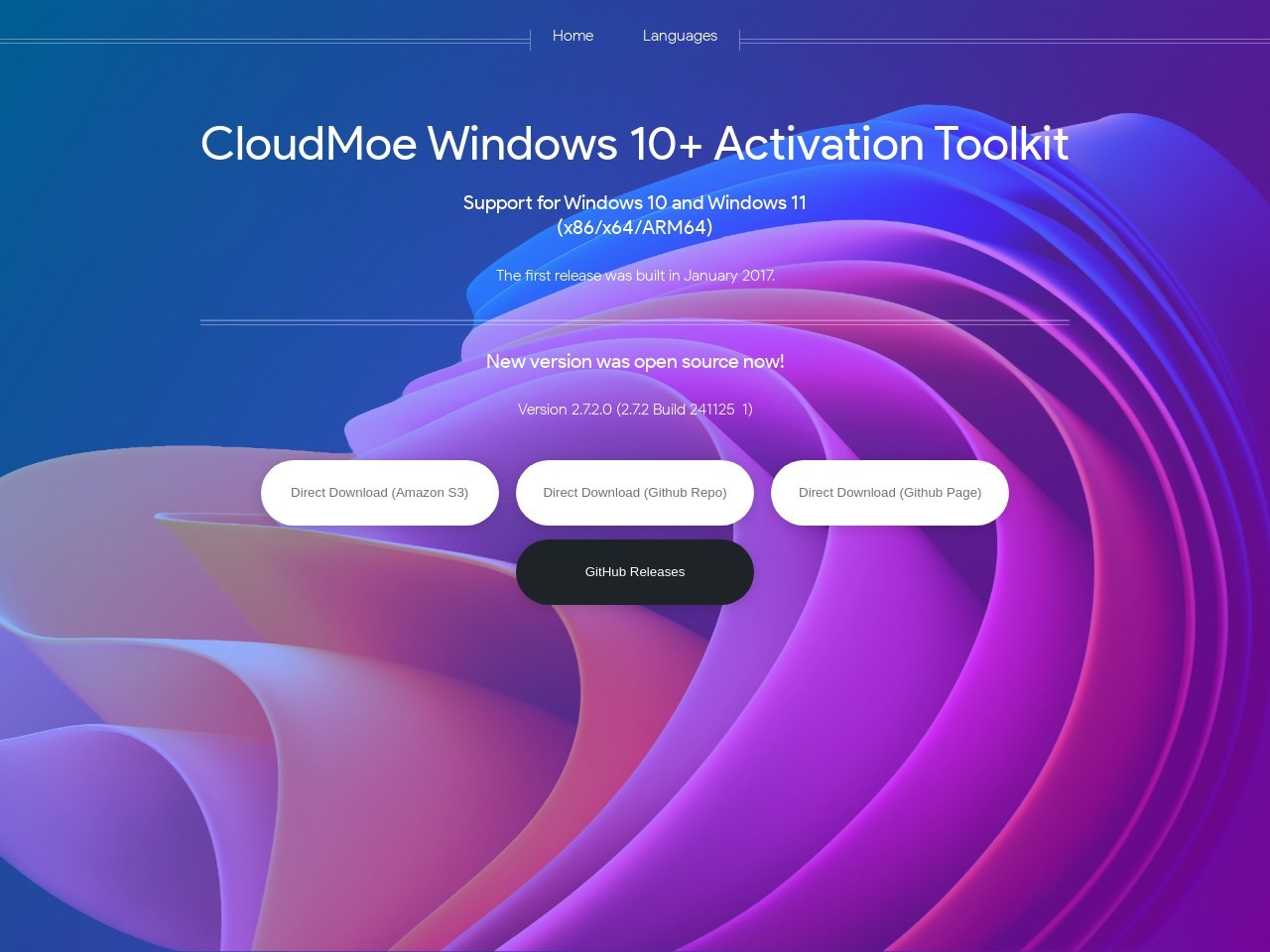Click the CloudMoe Windows 10+ Activation Toolkit heading

(635, 143)
